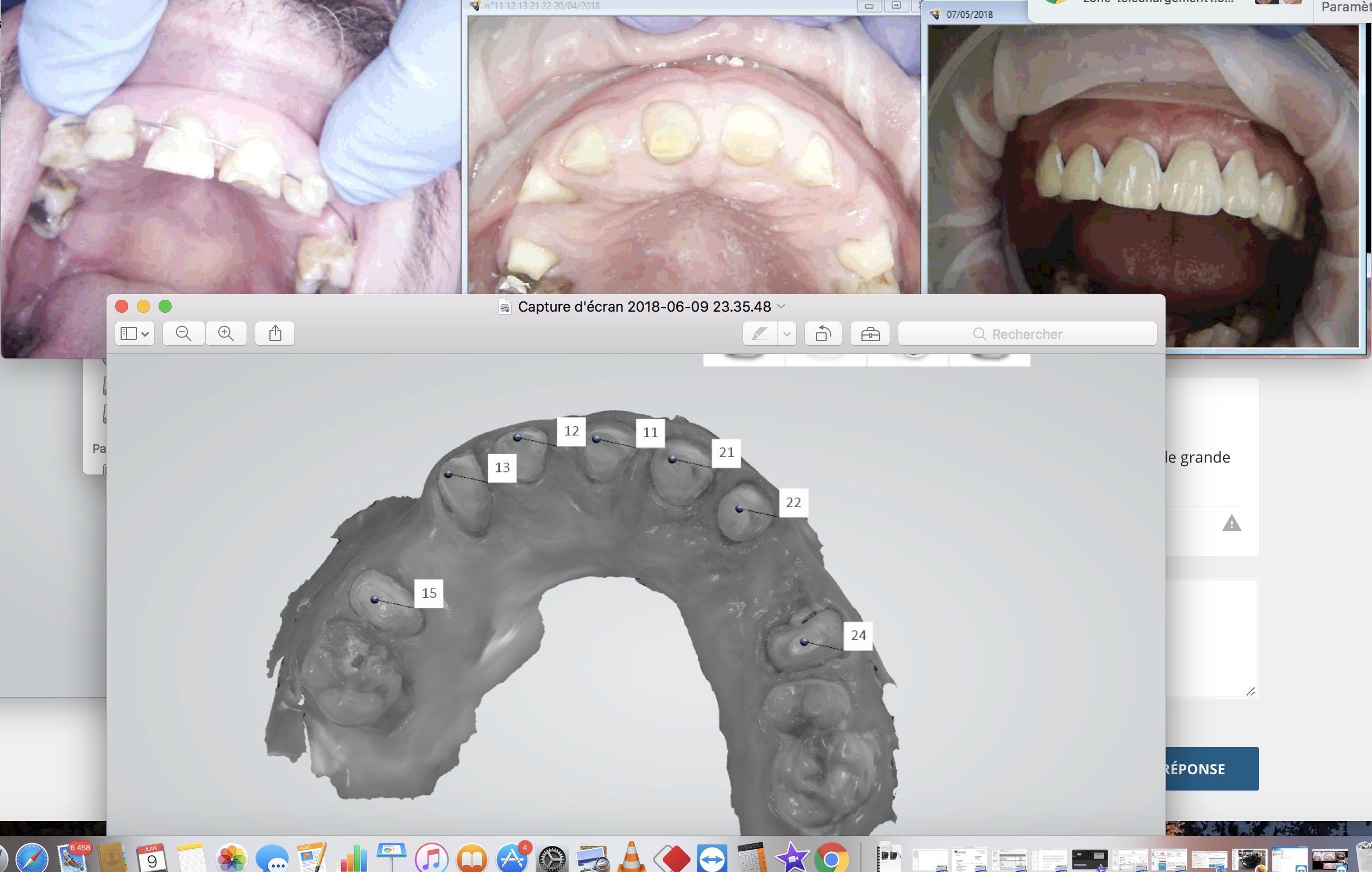Click the zoom out magnifier button

tap(184, 333)
